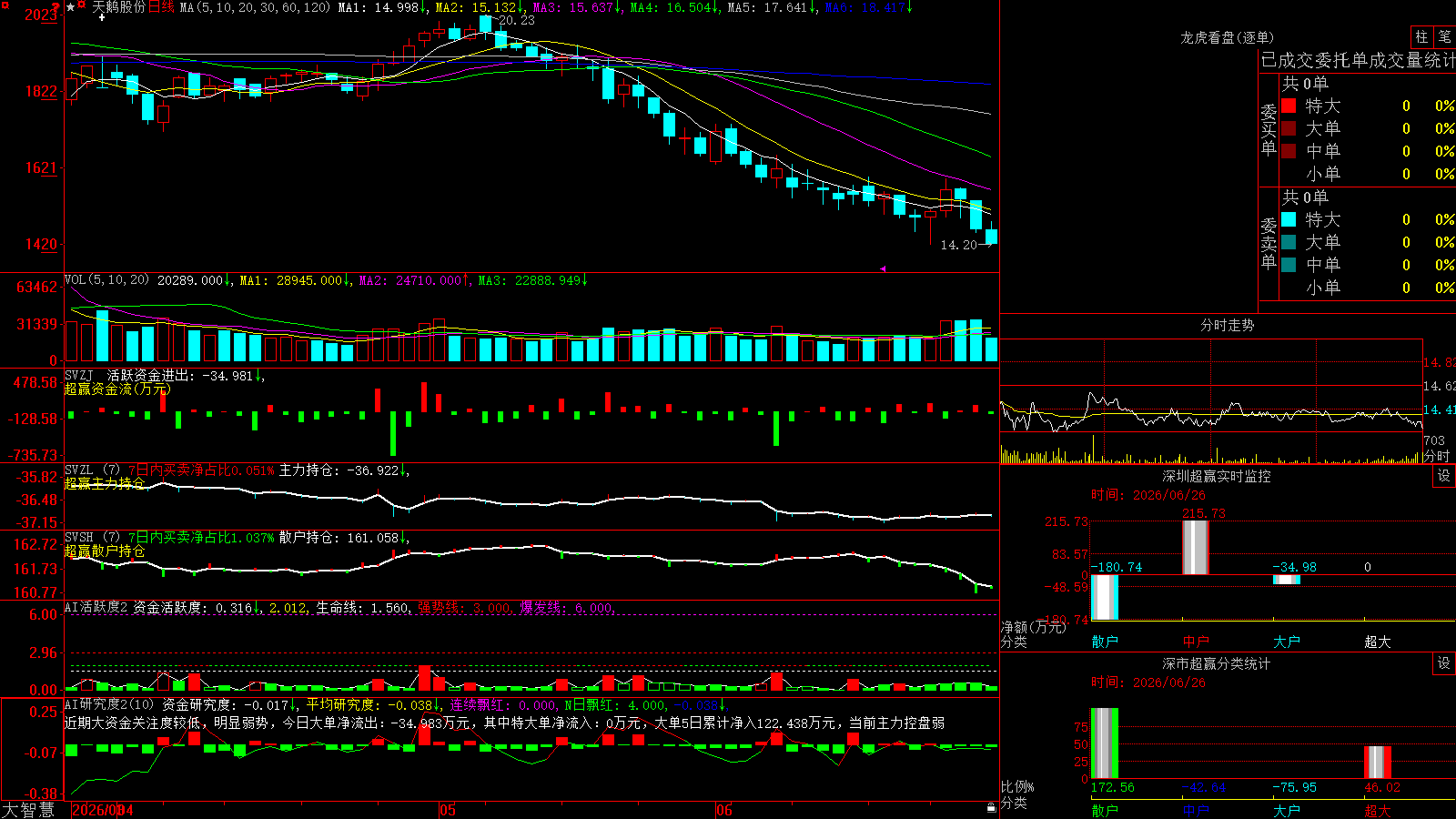Click the 天鹅股份 stock name
This screenshot has width=1456, height=819.
118,7
